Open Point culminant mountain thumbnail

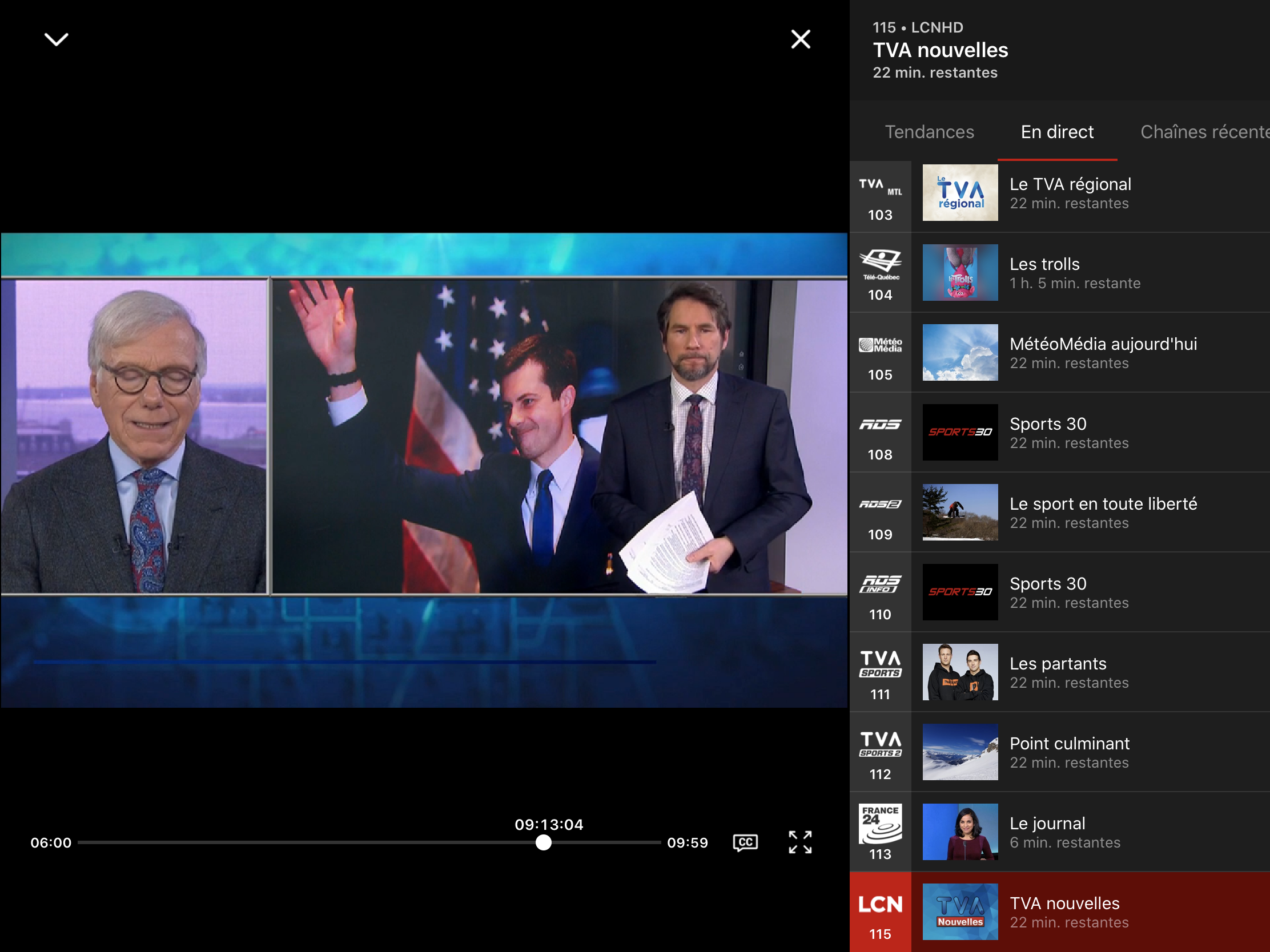960,752
